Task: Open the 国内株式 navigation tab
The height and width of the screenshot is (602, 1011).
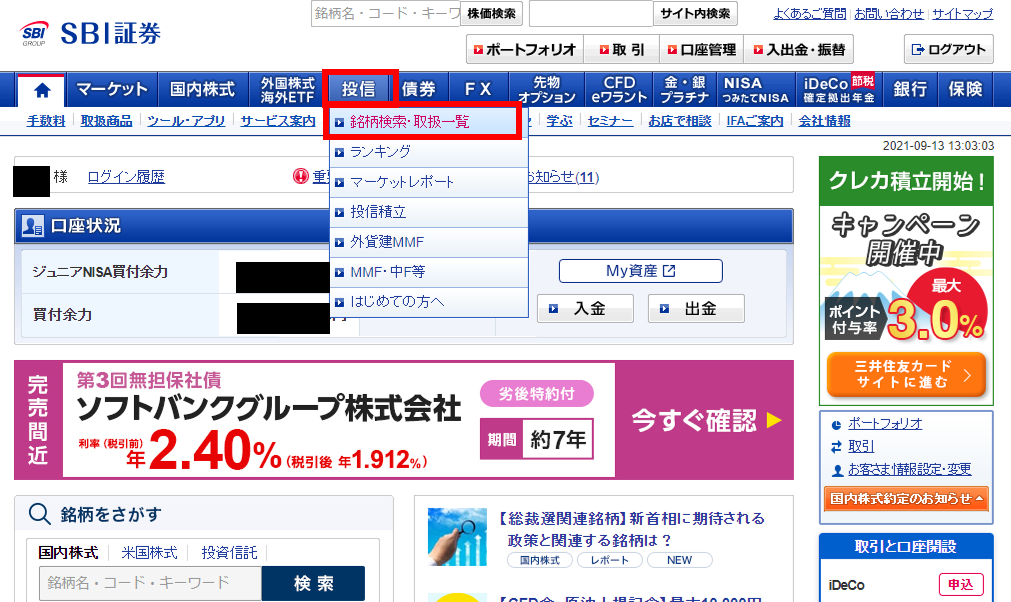Action: pyautogui.click(x=202, y=89)
